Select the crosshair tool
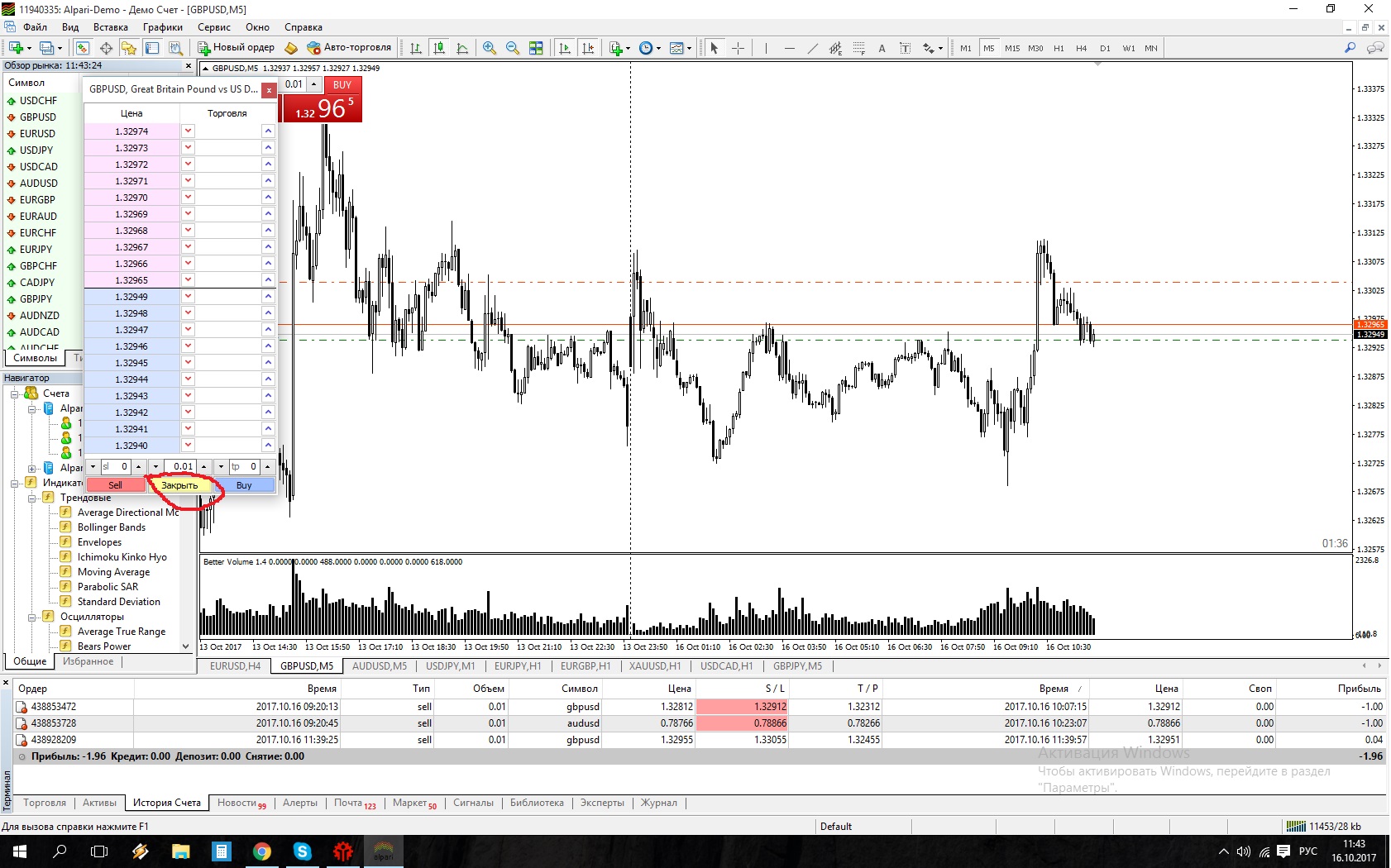Viewport: 1391px width, 868px height. pos(738,48)
